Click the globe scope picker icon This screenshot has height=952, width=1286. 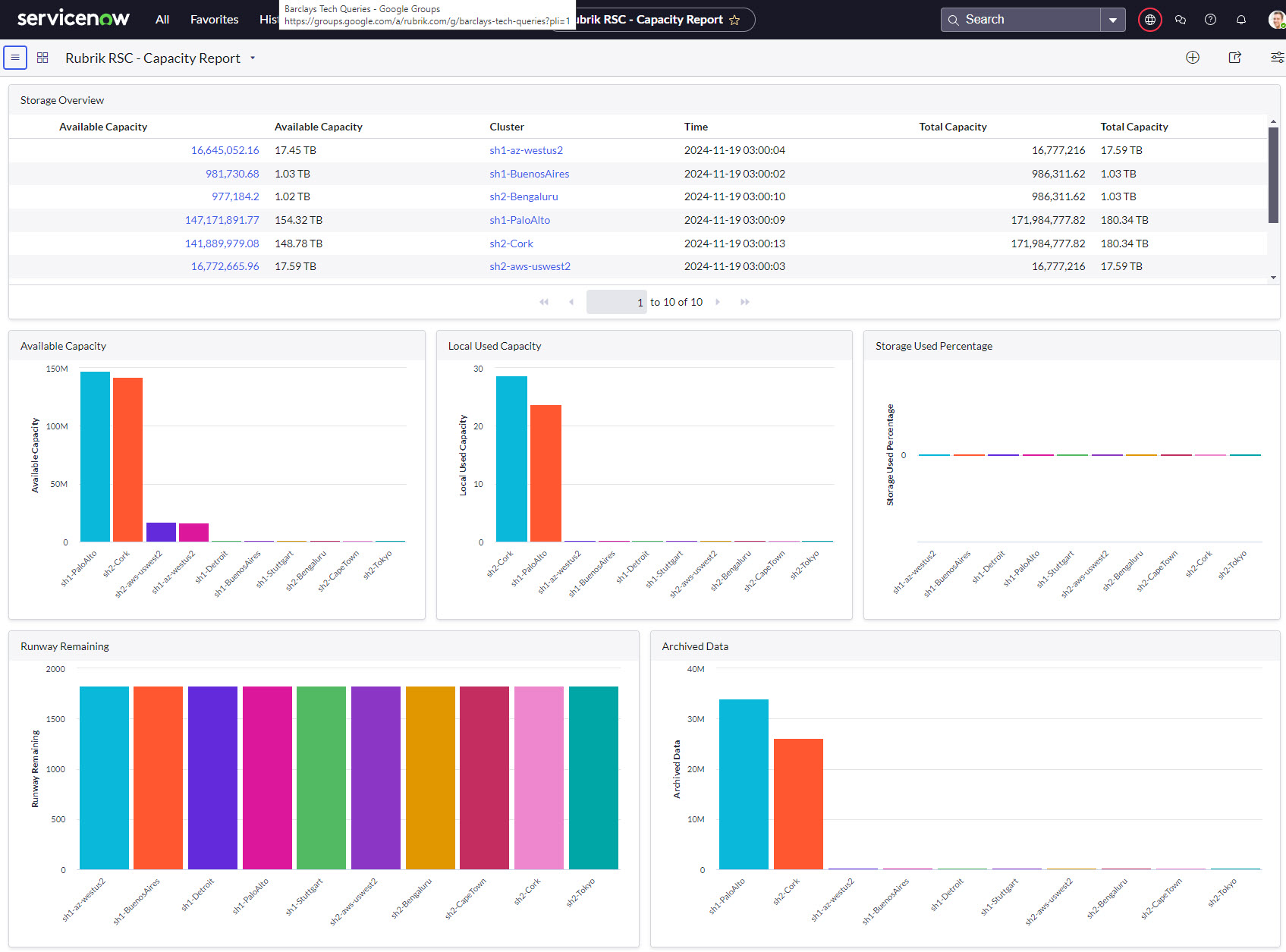pyautogui.click(x=1150, y=20)
